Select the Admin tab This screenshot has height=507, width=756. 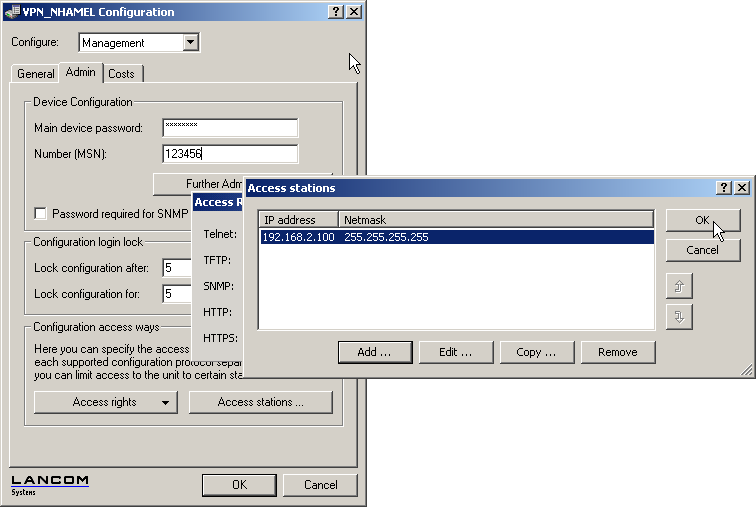(x=80, y=73)
